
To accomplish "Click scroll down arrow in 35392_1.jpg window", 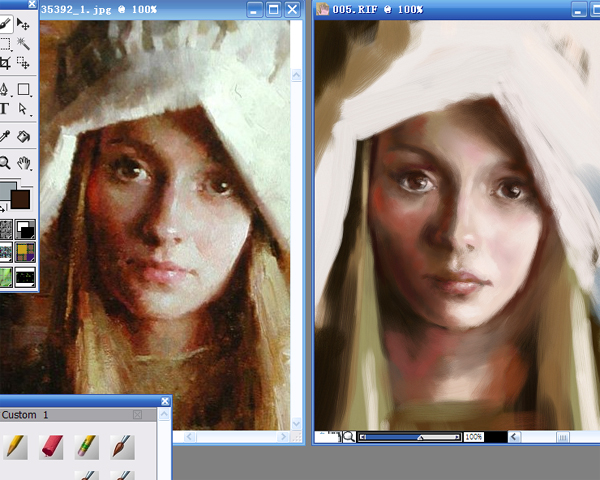I will [x=297, y=424].
